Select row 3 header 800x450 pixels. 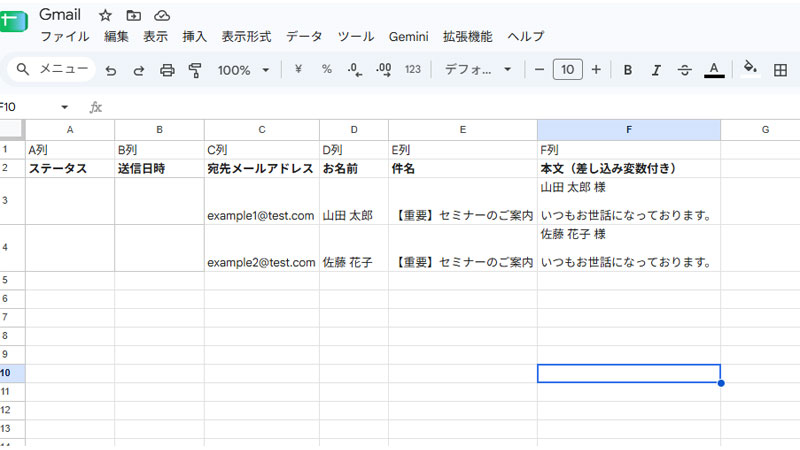point(12,201)
